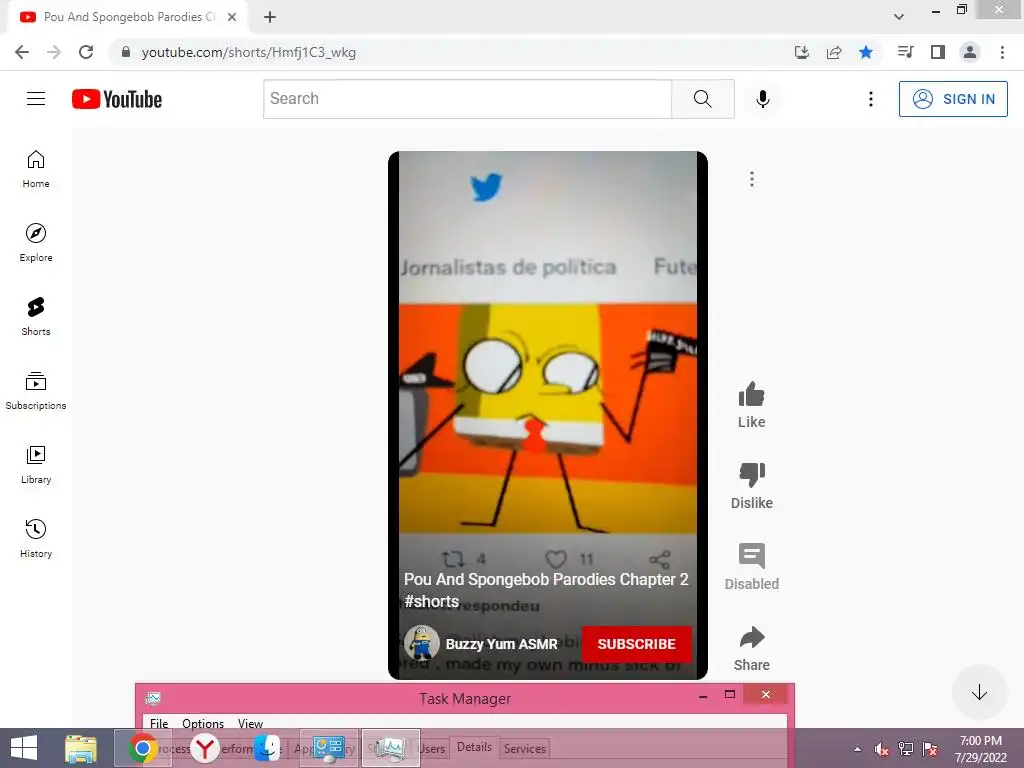Viewport: 1024px width, 768px height.
Task: Click the Buzzy Yum ASMR channel avatar
Action: pos(421,643)
